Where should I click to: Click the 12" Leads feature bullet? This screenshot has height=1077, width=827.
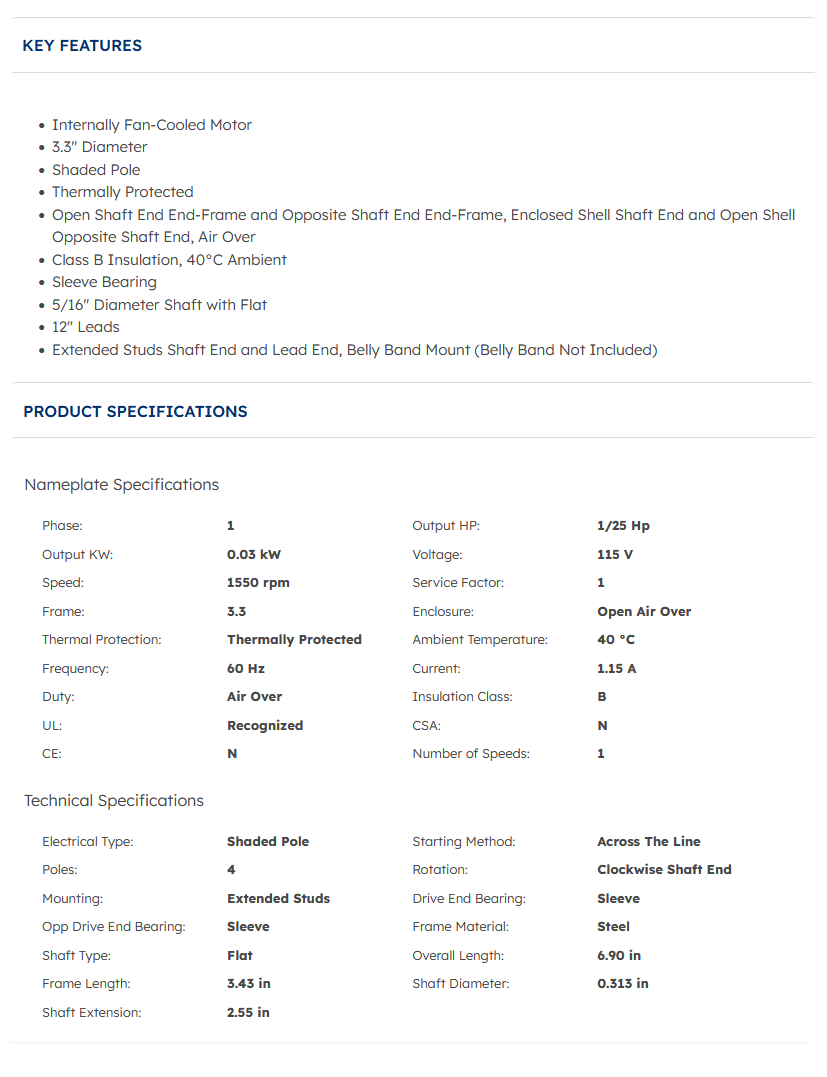pyautogui.click(x=86, y=327)
